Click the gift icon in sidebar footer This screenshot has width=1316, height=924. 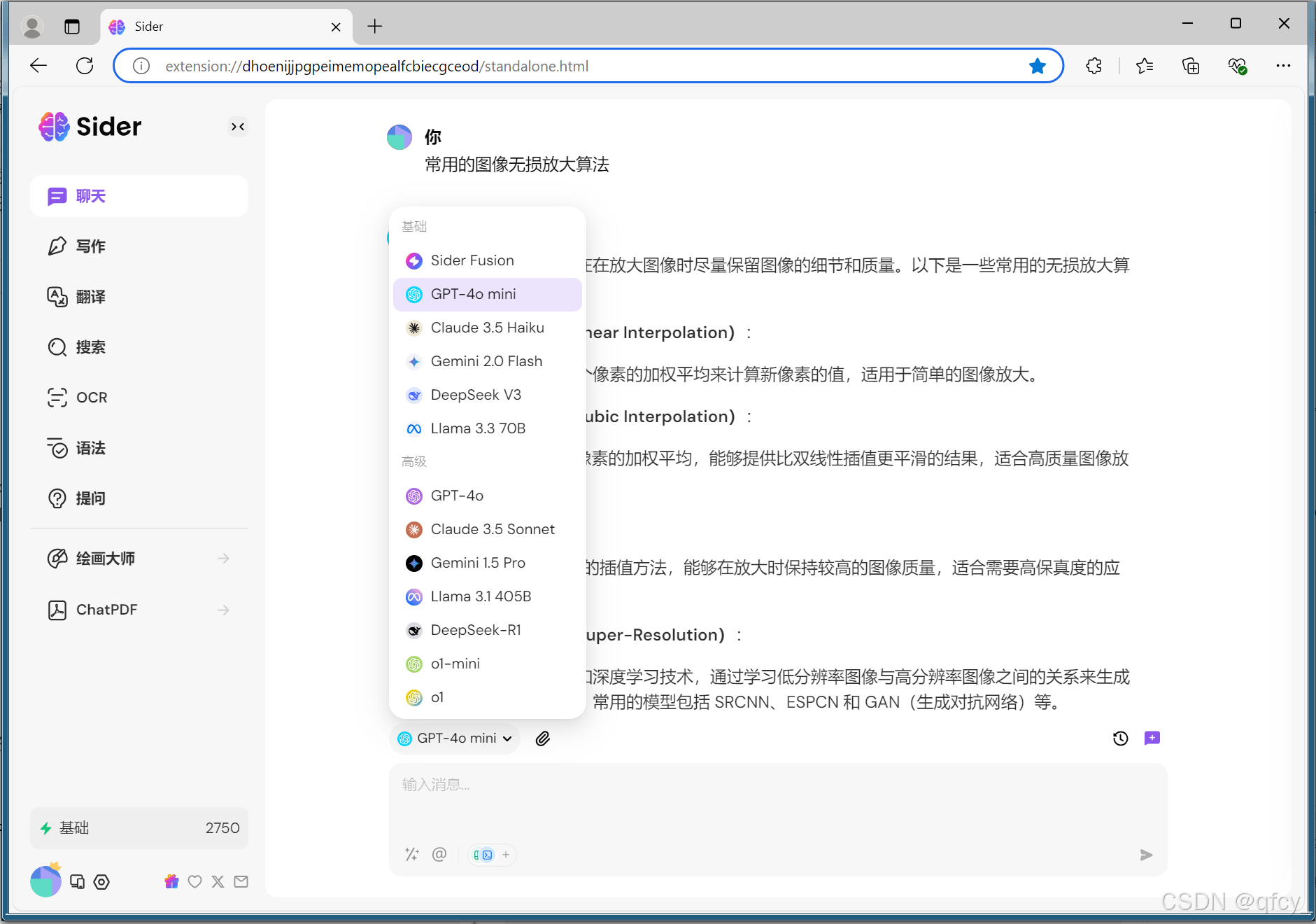pos(171,882)
